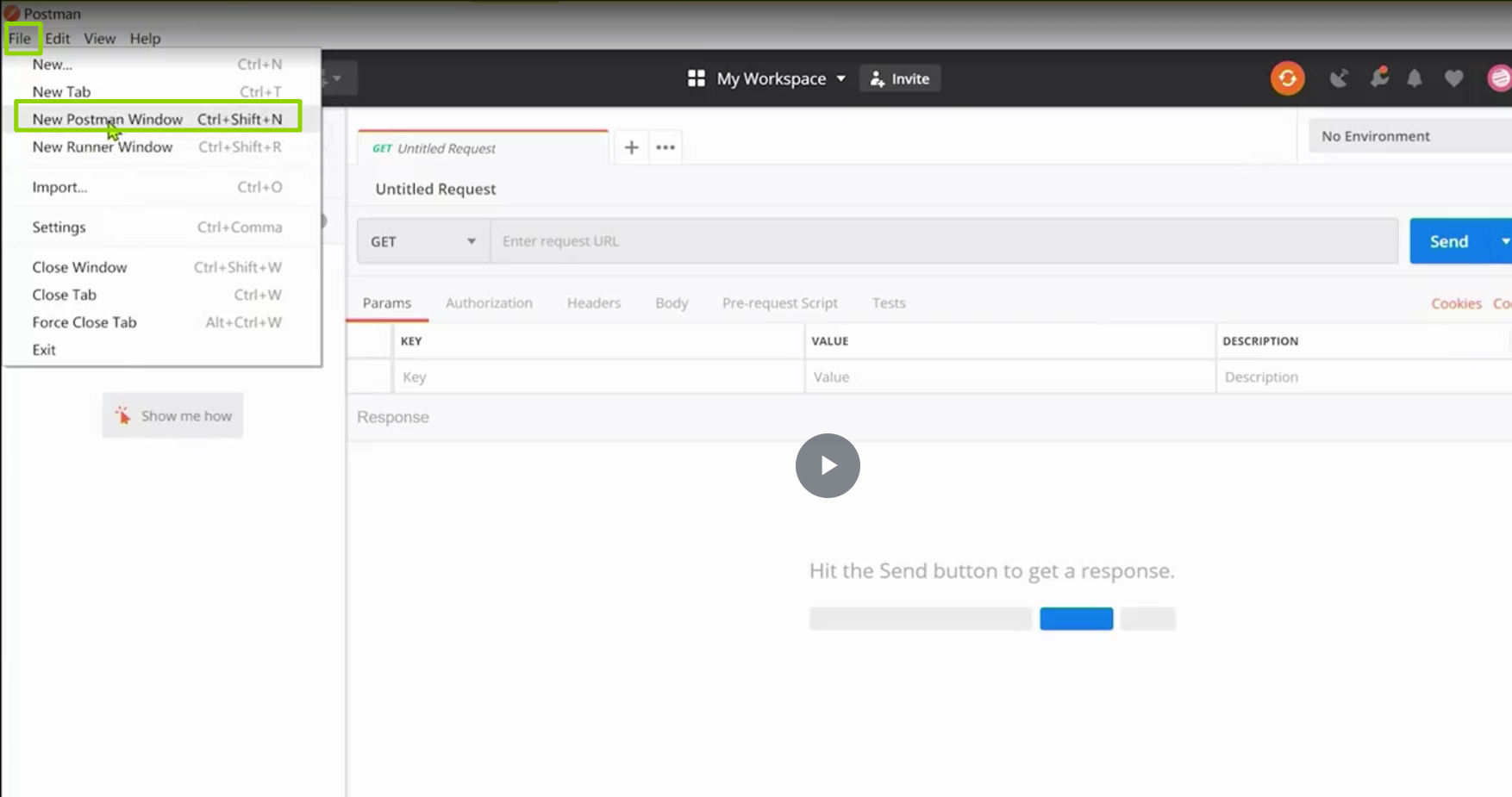Switch to the Params tab
Image resolution: width=1512 pixels, height=797 pixels.
point(387,303)
